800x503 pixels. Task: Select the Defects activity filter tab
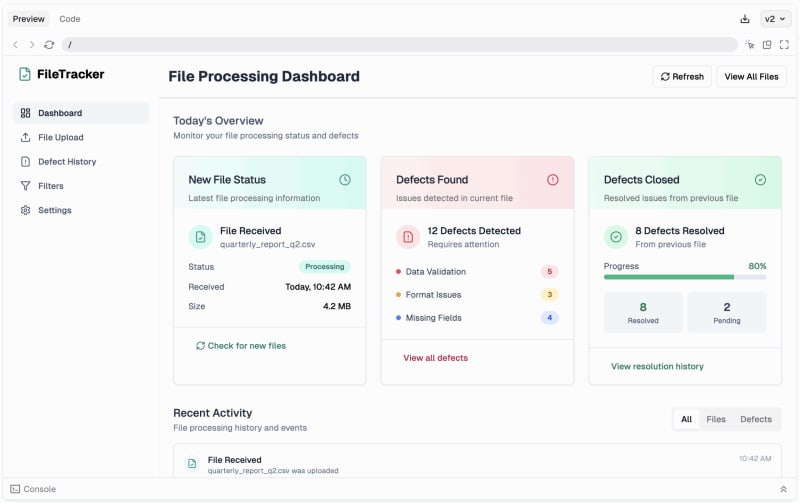pyautogui.click(x=756, y=419)
